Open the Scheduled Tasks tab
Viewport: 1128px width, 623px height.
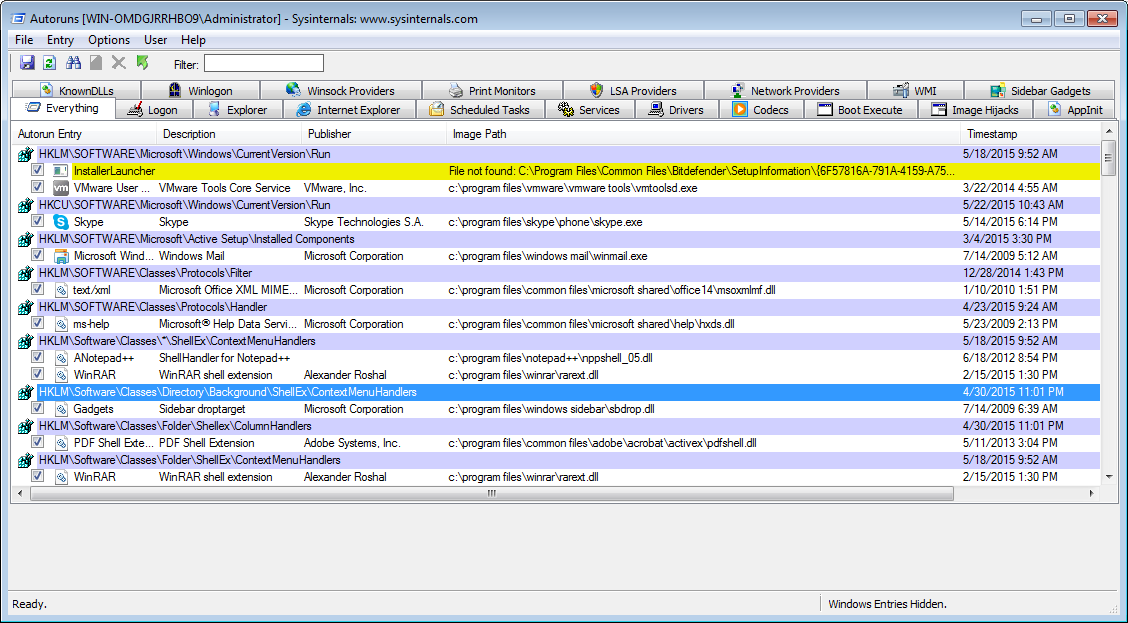[480, 109]
